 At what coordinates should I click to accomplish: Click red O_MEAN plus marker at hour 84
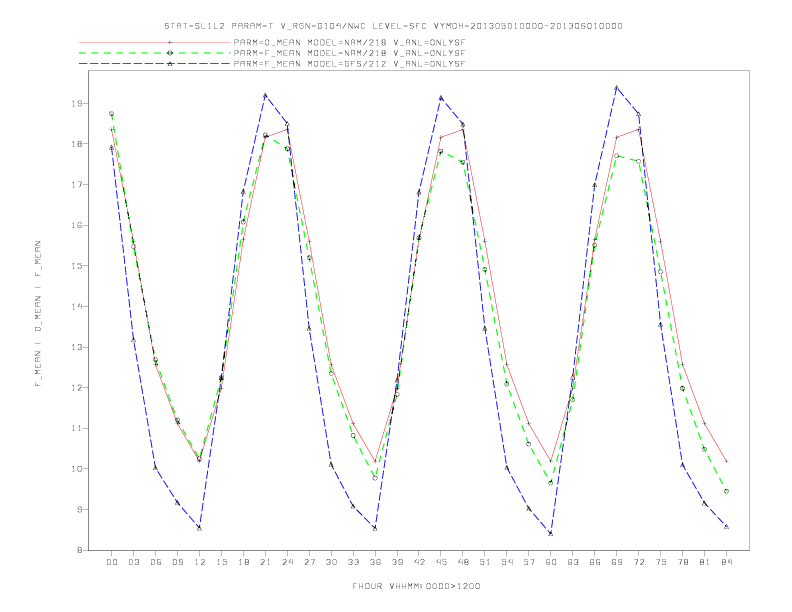[726, 461]
